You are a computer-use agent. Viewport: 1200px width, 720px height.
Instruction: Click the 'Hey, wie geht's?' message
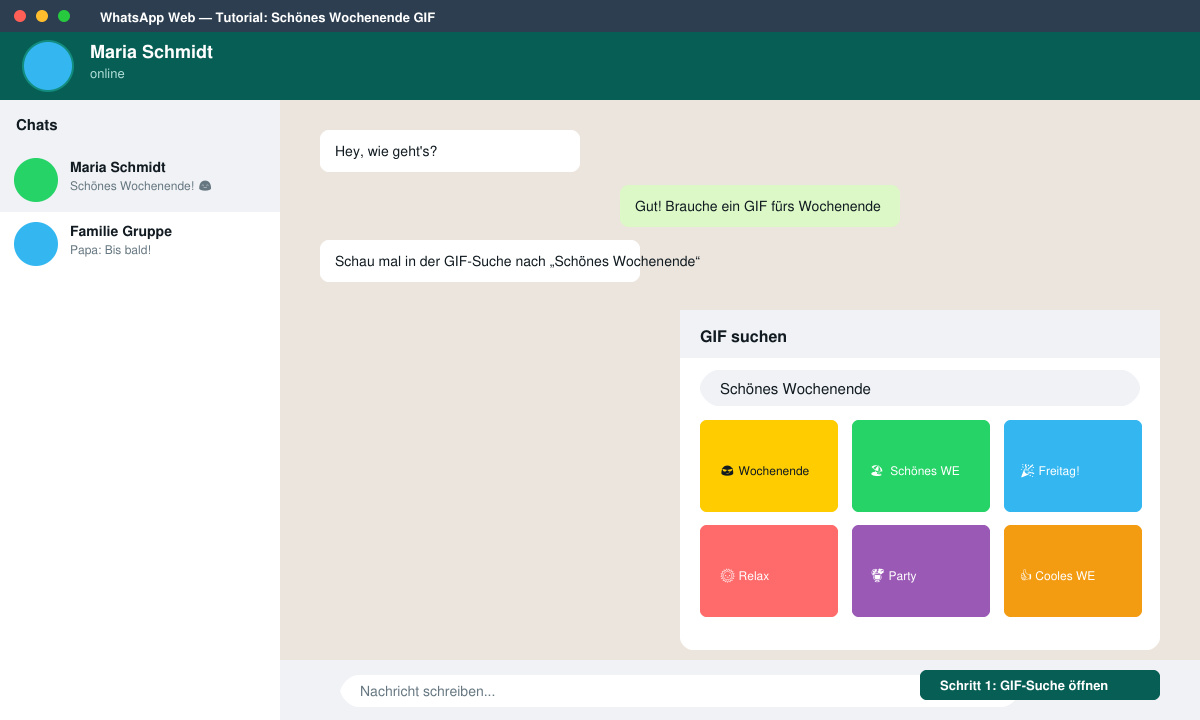(450, 151)
